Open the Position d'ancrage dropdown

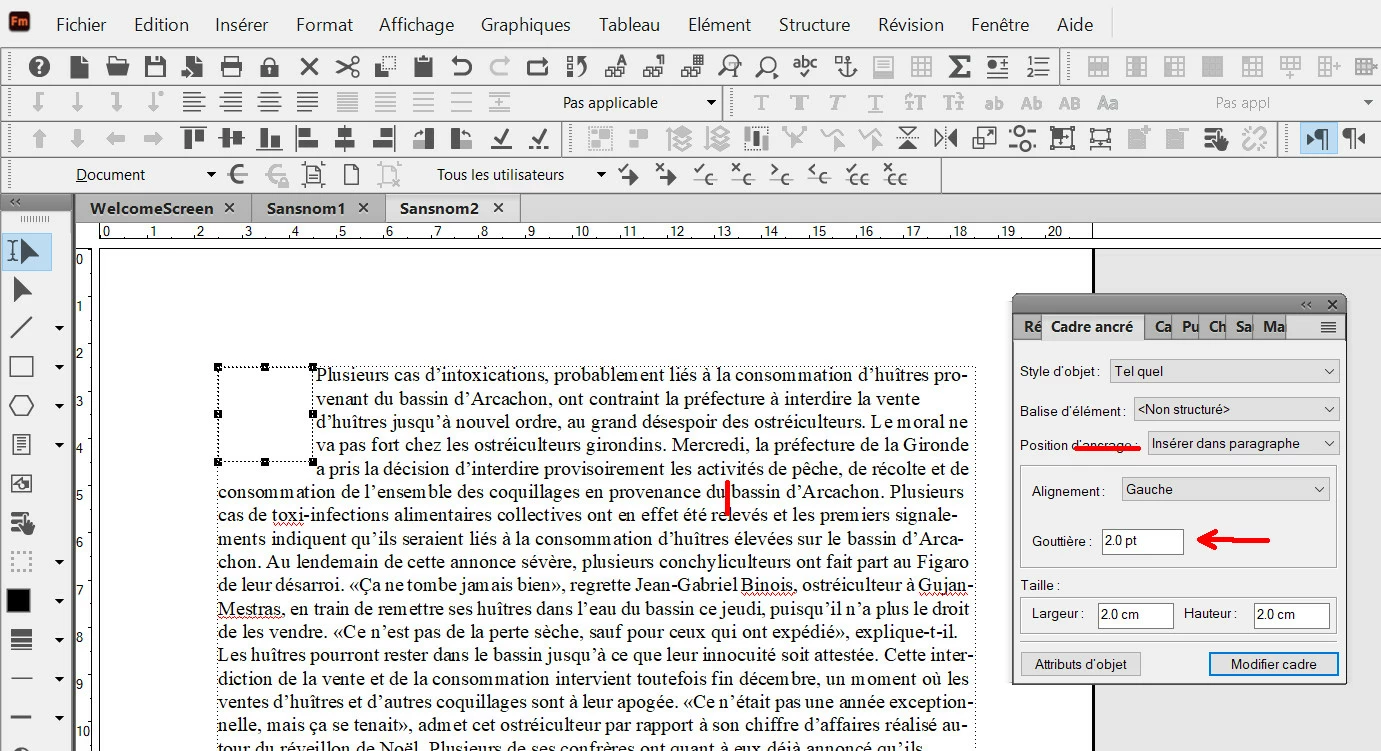1243,443
